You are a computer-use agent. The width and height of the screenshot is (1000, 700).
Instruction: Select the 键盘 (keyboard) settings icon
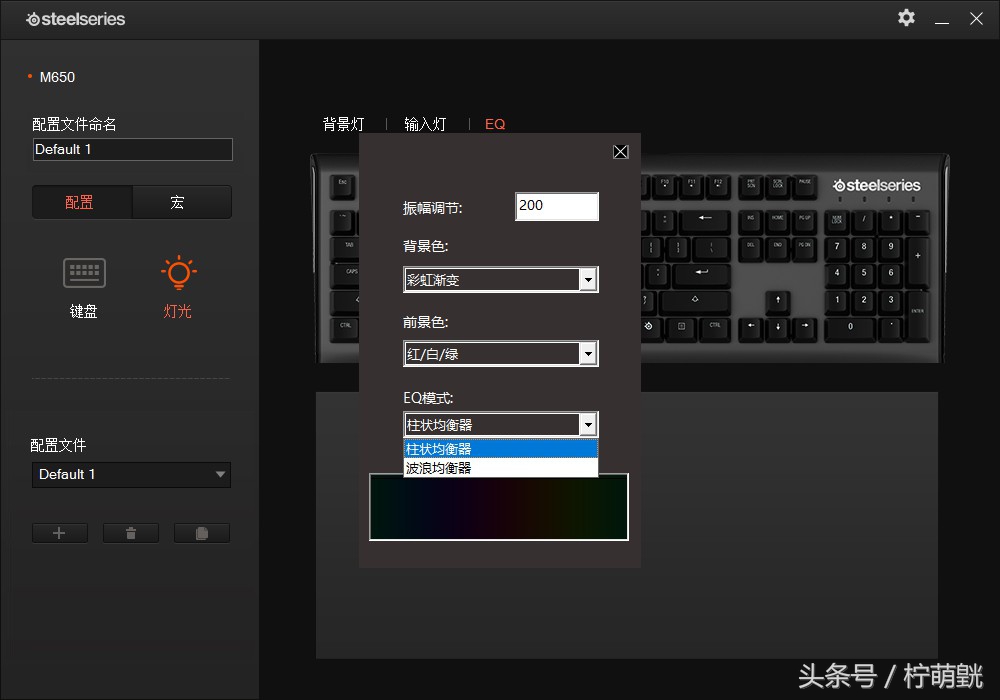tap(83, 272)
